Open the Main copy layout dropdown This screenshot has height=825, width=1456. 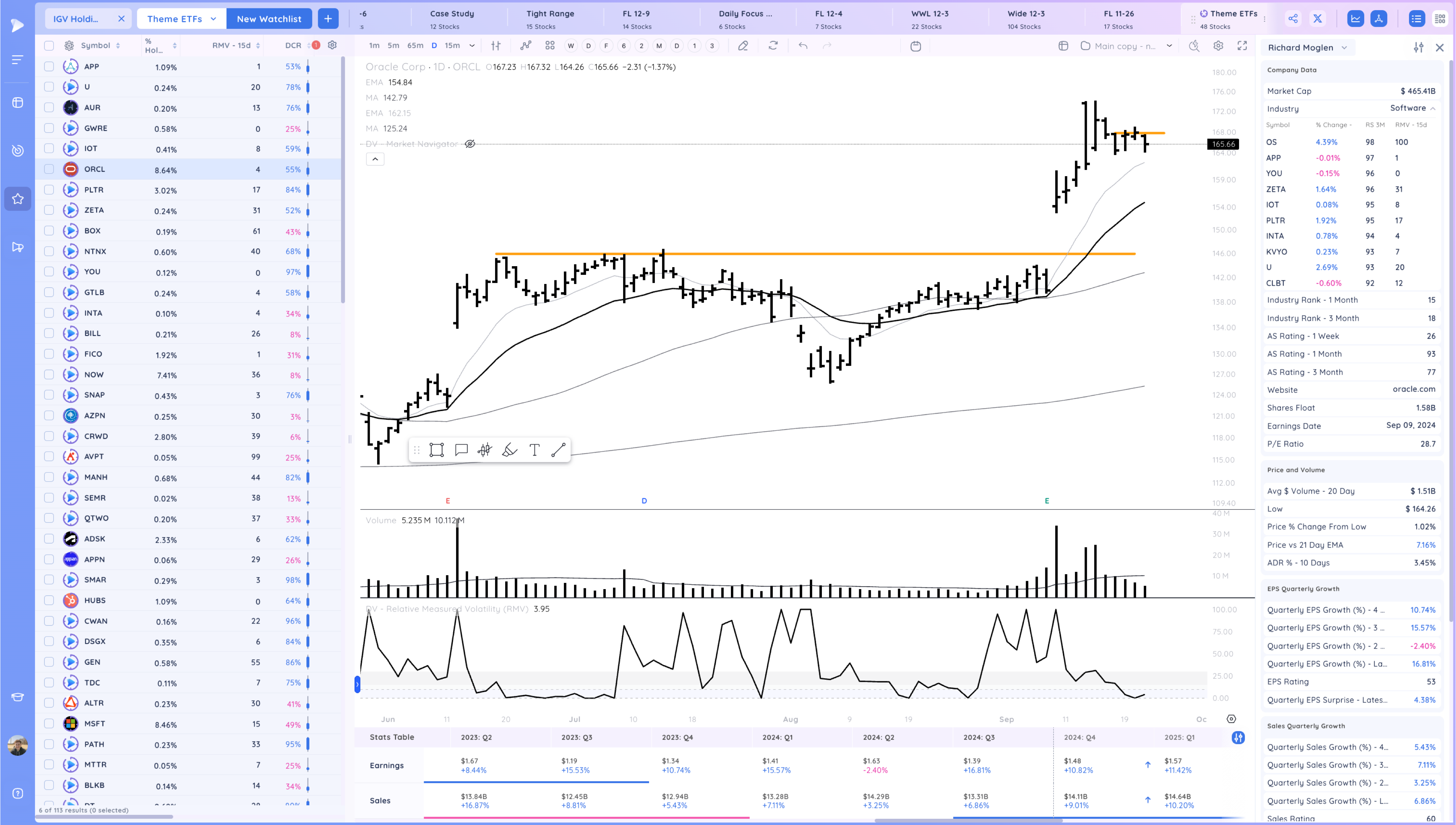pos(1169,46)
